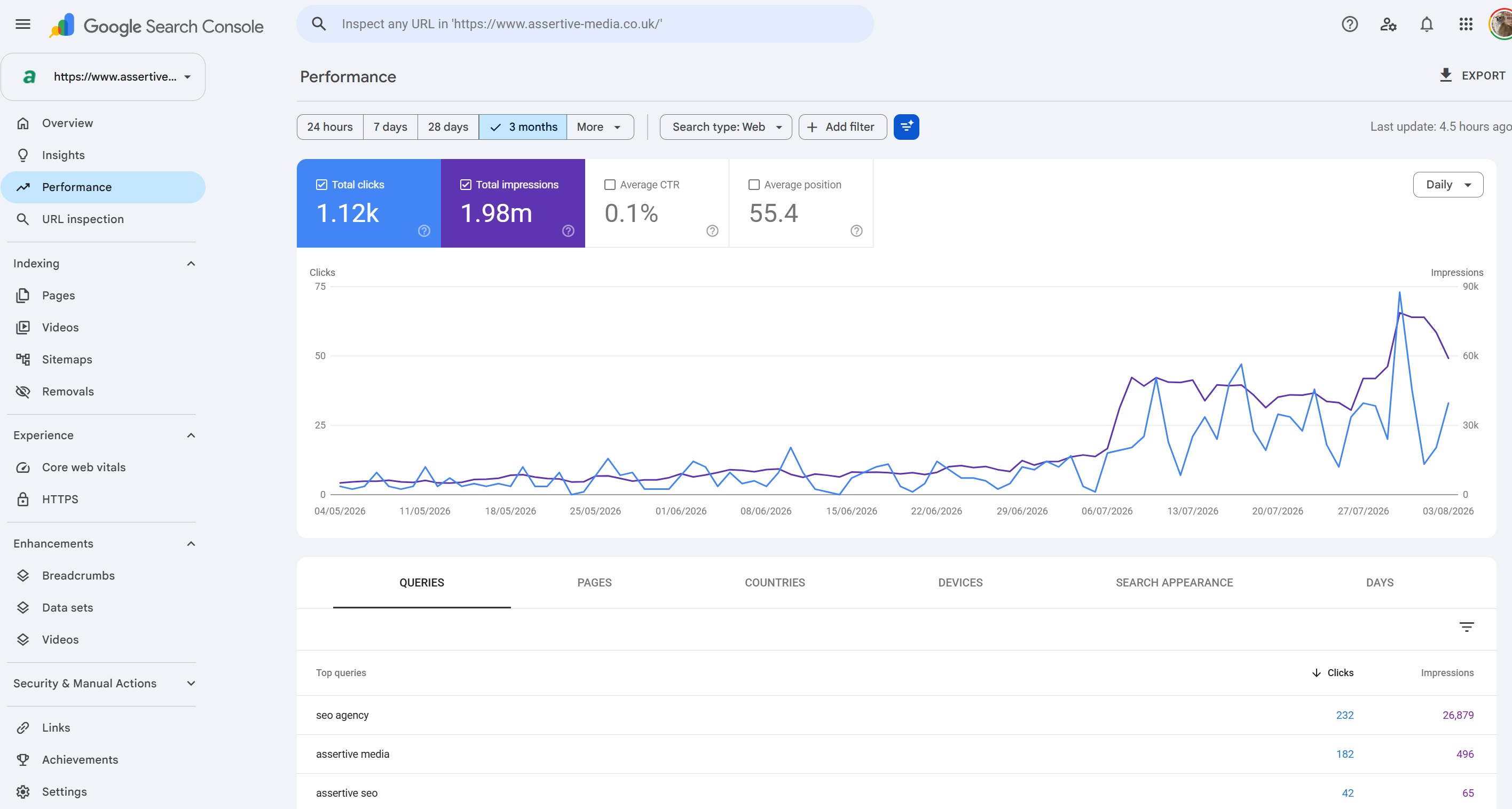Toggle the Total impressions metric checkbox
The height and width of the screenshot is (809, 1512).
click(466, 185)
